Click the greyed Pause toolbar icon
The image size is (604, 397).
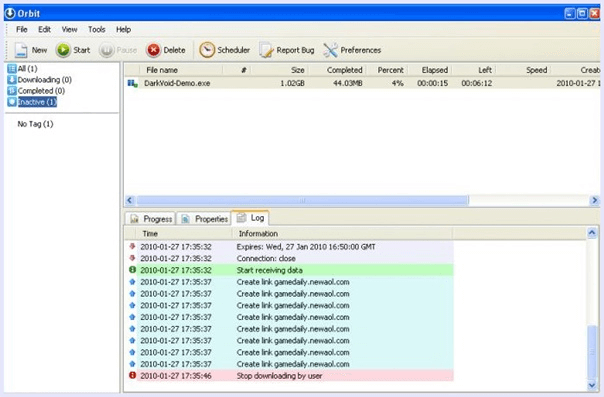click(x=106, y=50)
